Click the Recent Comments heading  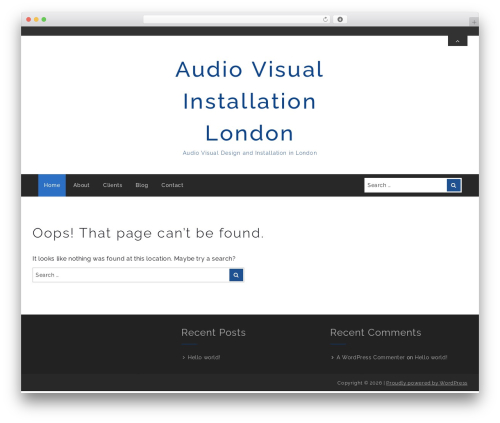tap(376, 332)
